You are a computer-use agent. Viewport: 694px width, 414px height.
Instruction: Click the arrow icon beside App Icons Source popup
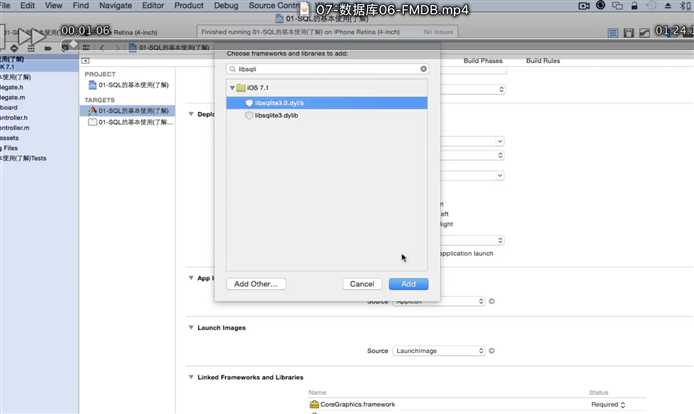point(492,301)
